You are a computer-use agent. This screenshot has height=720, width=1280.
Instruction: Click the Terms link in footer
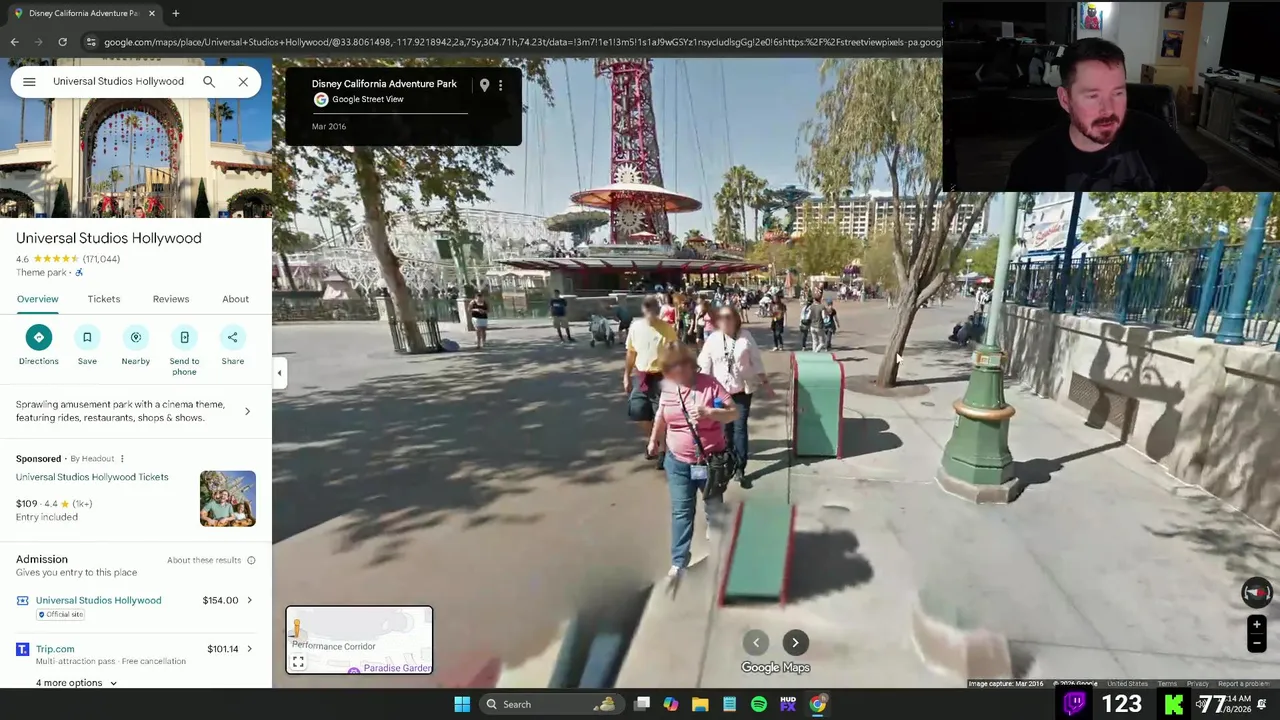point(1167,684)
